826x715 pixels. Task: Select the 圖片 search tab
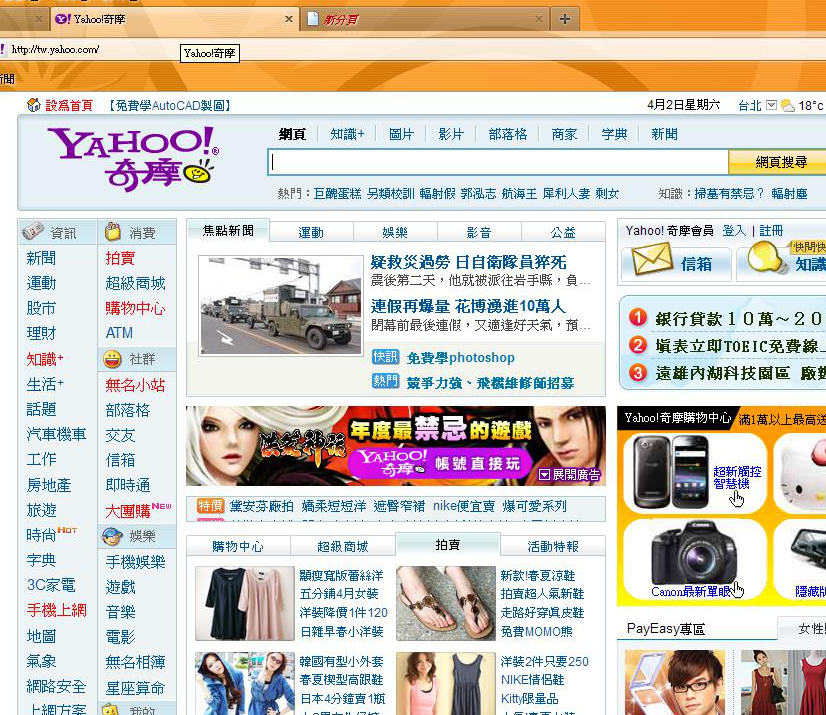click(x=401, y=134)
